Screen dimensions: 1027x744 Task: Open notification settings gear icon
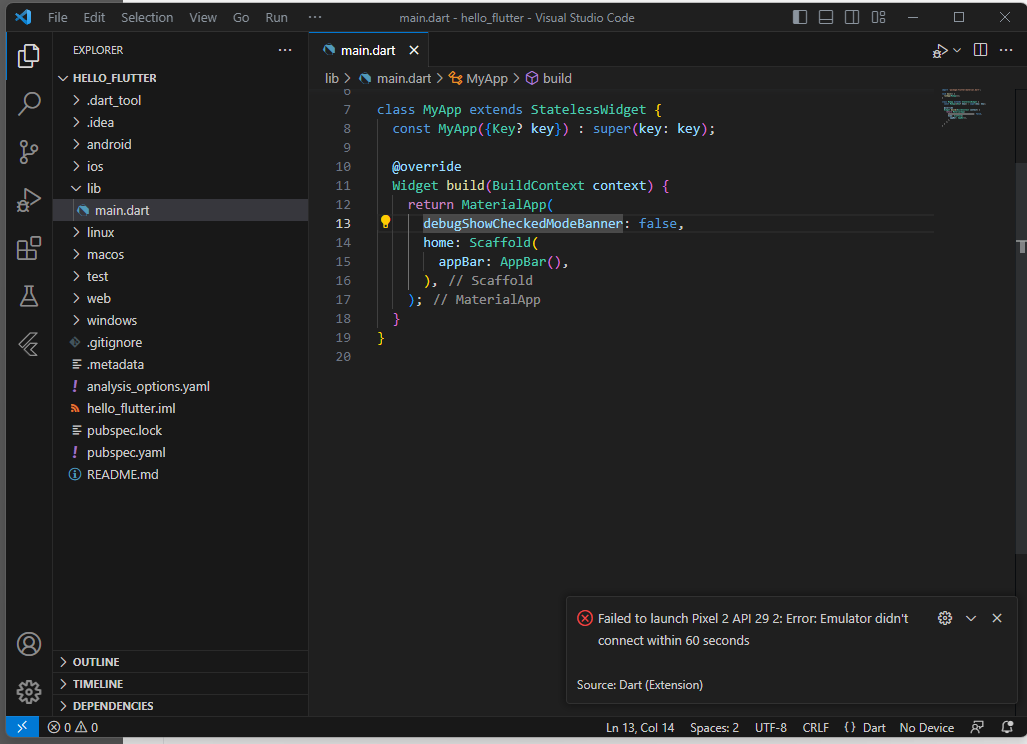(x=944, y=618)
